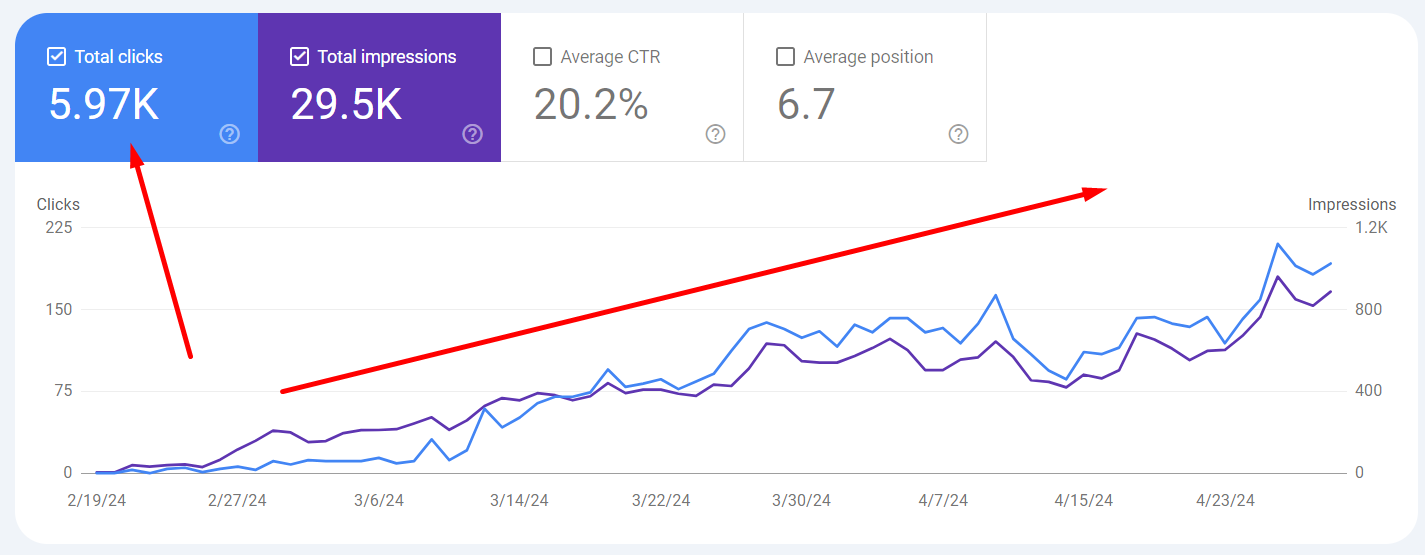Click the 20.2% average CTR value
1425x555 pixels.
(x=591, y=104)
